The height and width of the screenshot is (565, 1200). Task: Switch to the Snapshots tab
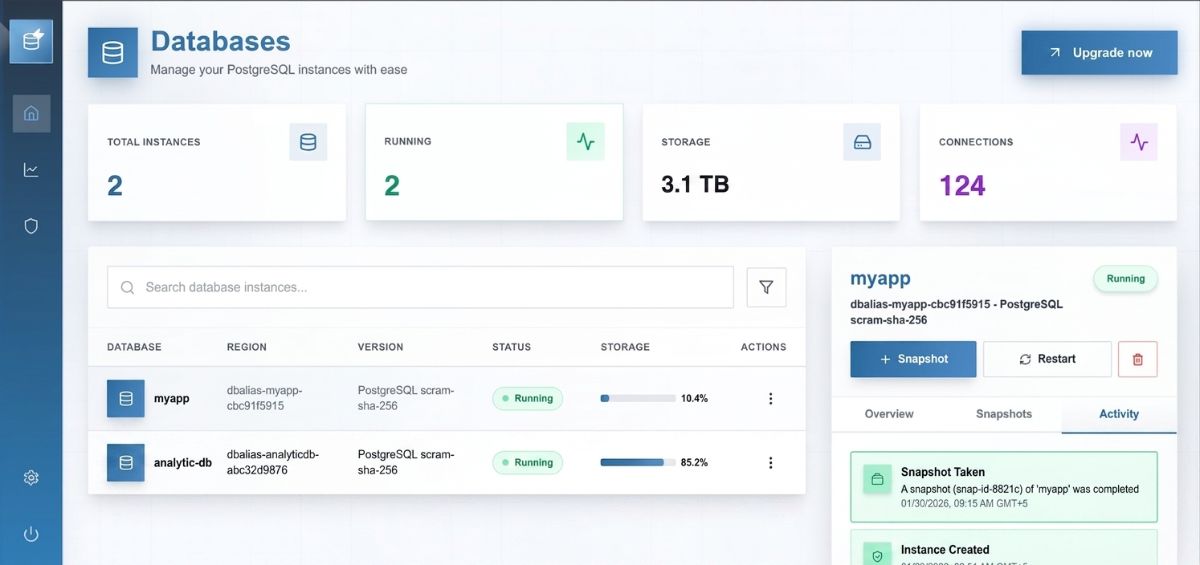click(1004, 413)
